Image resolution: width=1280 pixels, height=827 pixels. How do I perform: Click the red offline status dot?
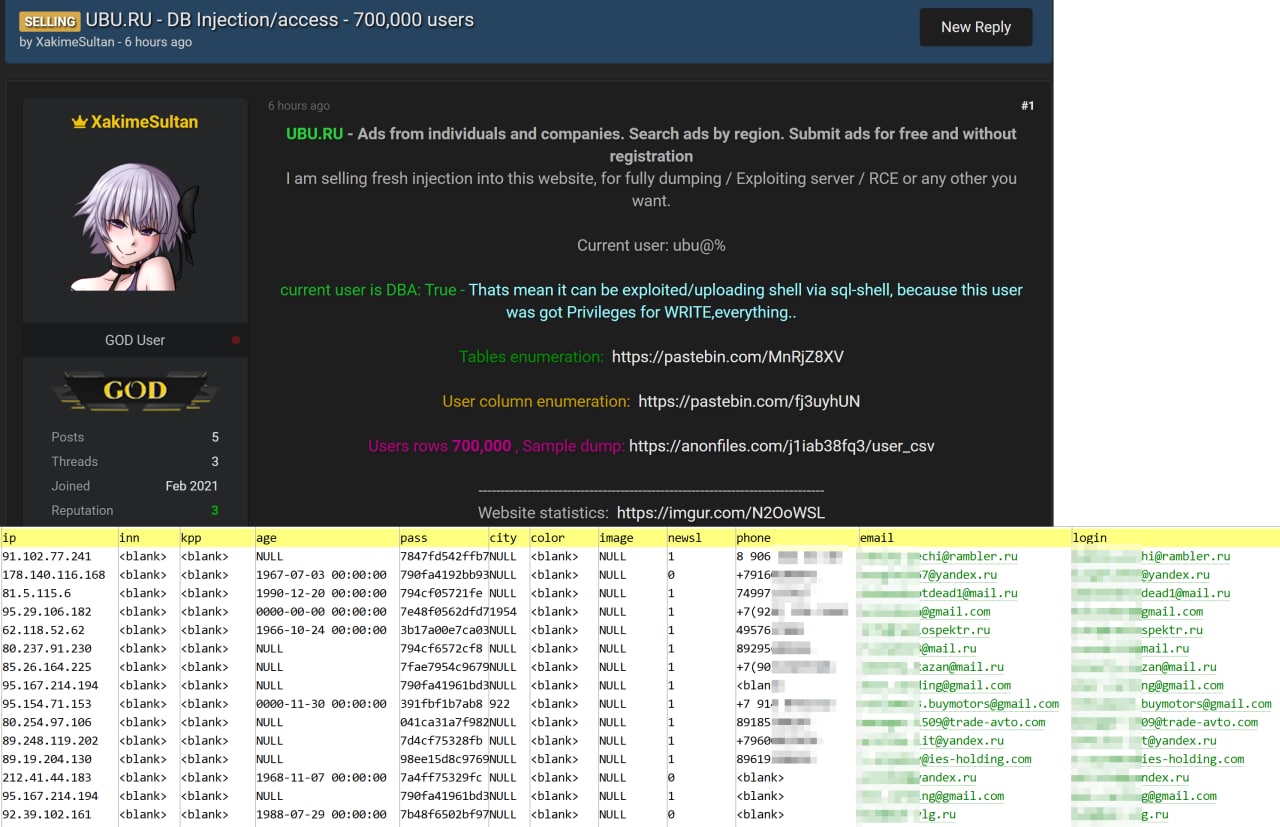(x=236, y=340)
